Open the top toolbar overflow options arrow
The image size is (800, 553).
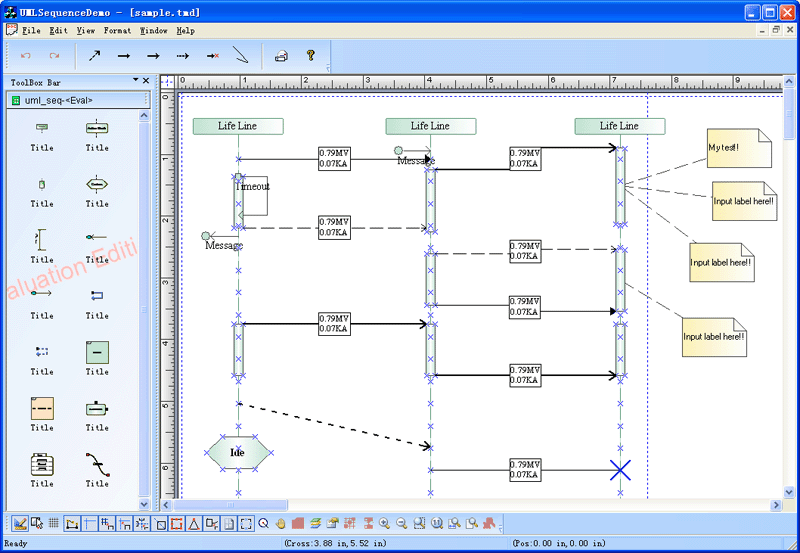pyautogui.click(x=329, y=68)
